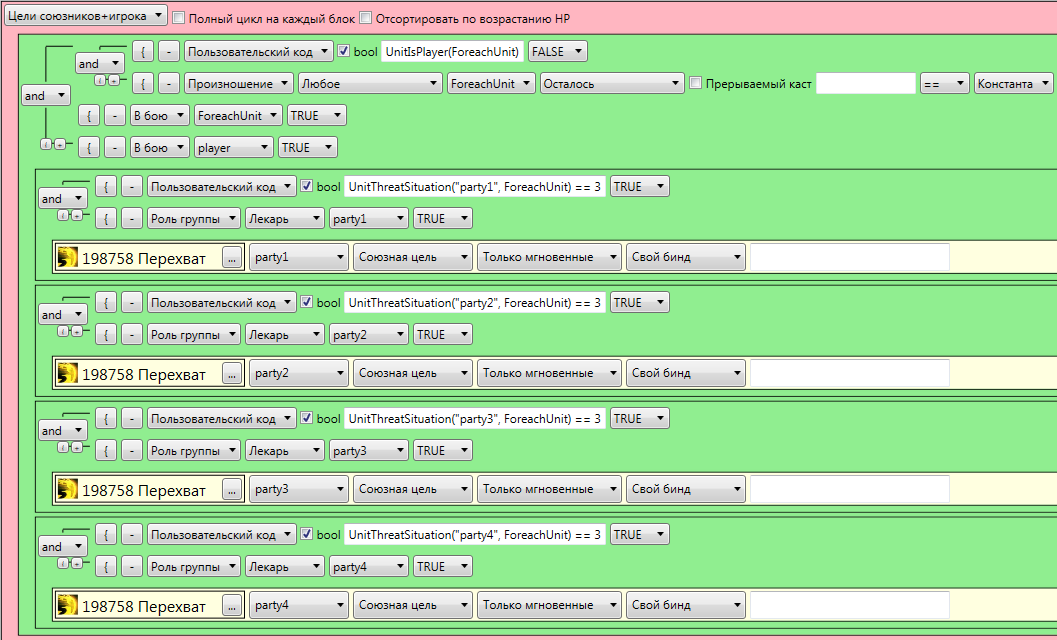Change the FALSE dropdown after UnitIsPlayer code
1057x640 pixels.
click(557, 52)
